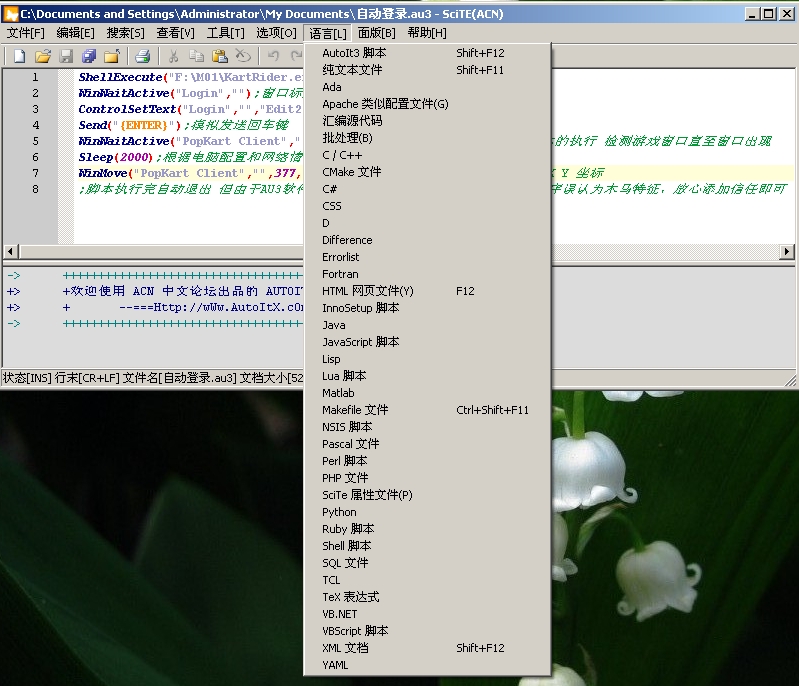Open the 工具[T] menu
The image size is (799, 686).
225,33
